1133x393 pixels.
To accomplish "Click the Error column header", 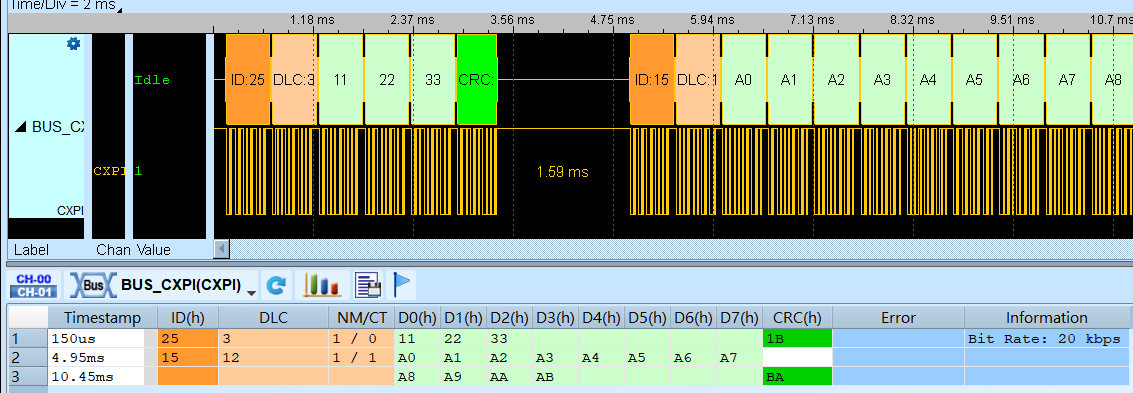I will [898, 317].
